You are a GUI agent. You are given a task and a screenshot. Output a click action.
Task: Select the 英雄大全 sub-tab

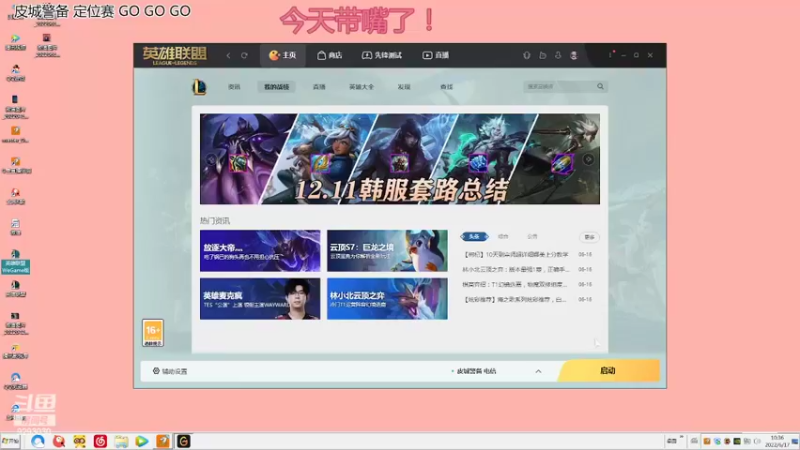[x=361, y=87]
